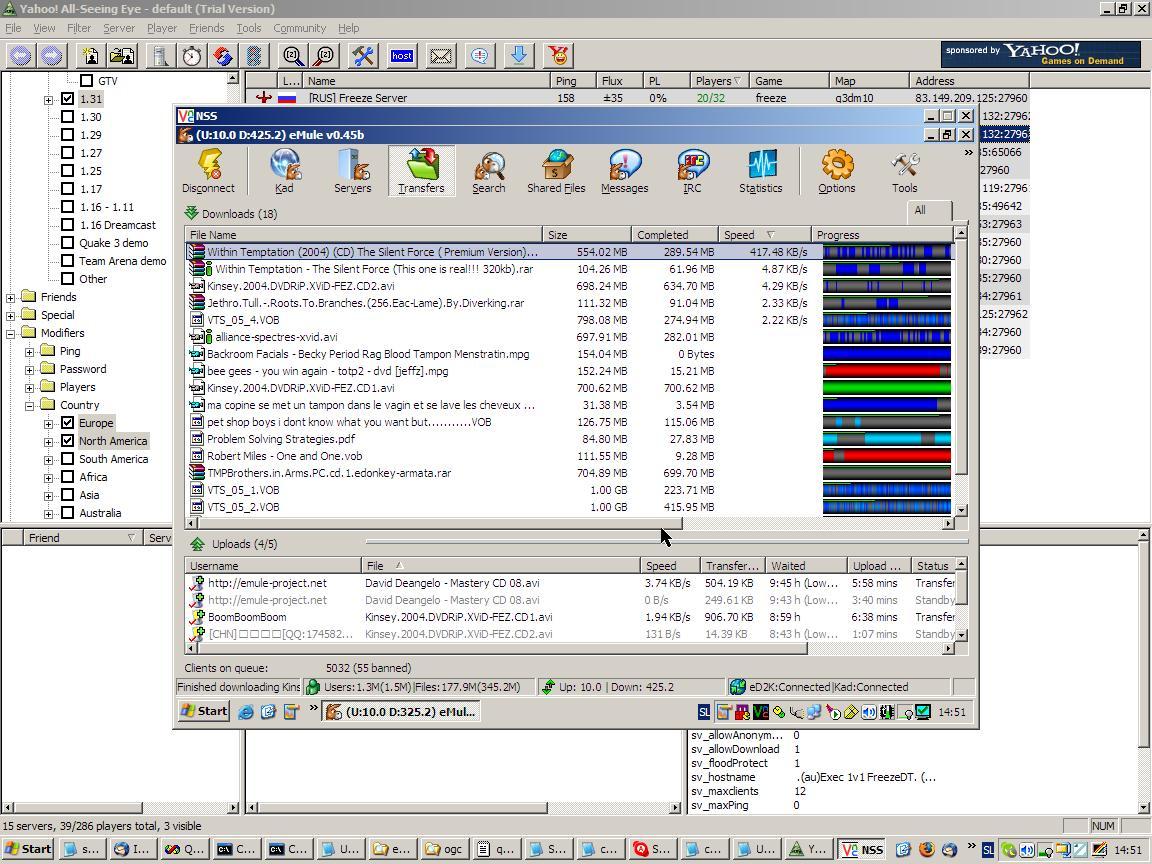
Task: Click the open profile folder icon in the toolbar
Action: (123, 56)
